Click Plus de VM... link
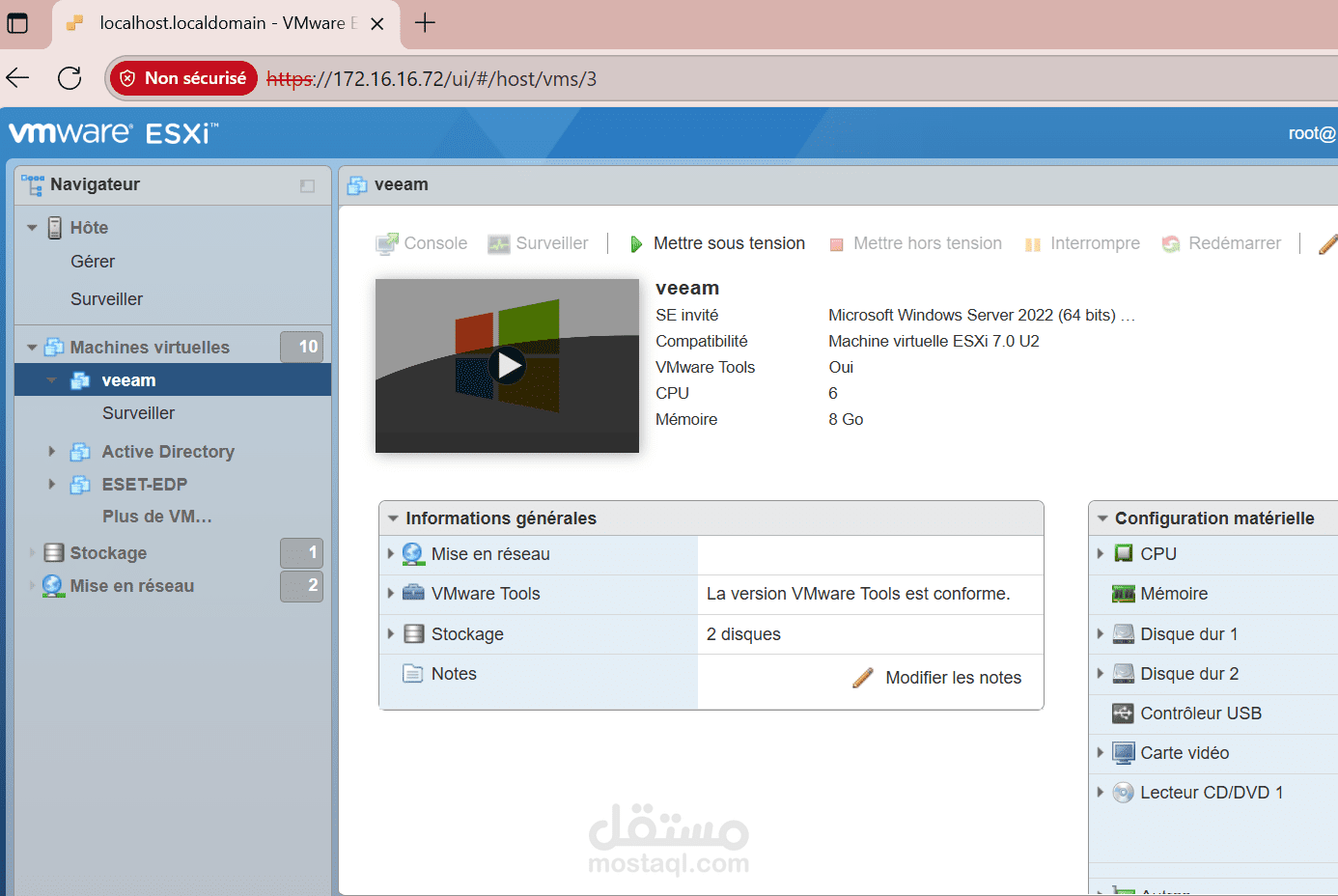 click(x=157, y=517)
